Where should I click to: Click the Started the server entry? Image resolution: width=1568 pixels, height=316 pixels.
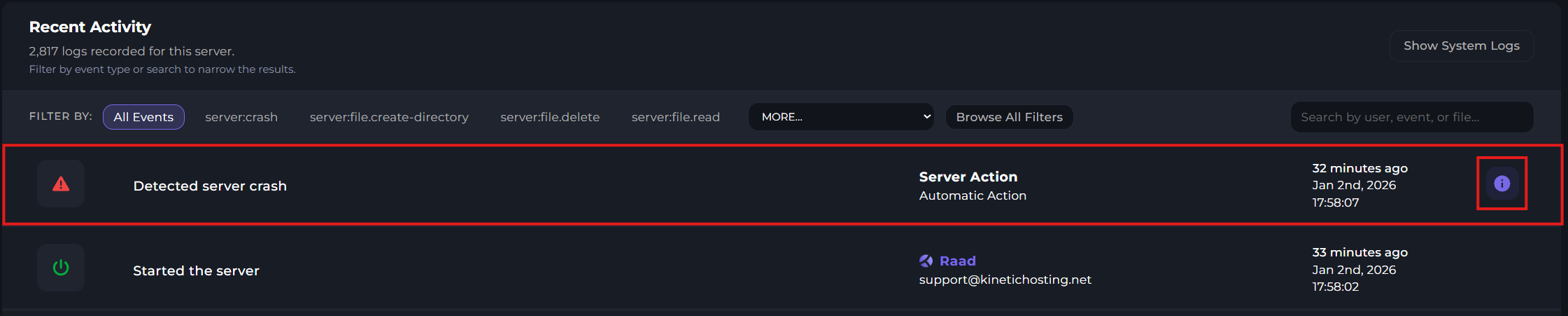pyautogui.click(x=196, y=270)
